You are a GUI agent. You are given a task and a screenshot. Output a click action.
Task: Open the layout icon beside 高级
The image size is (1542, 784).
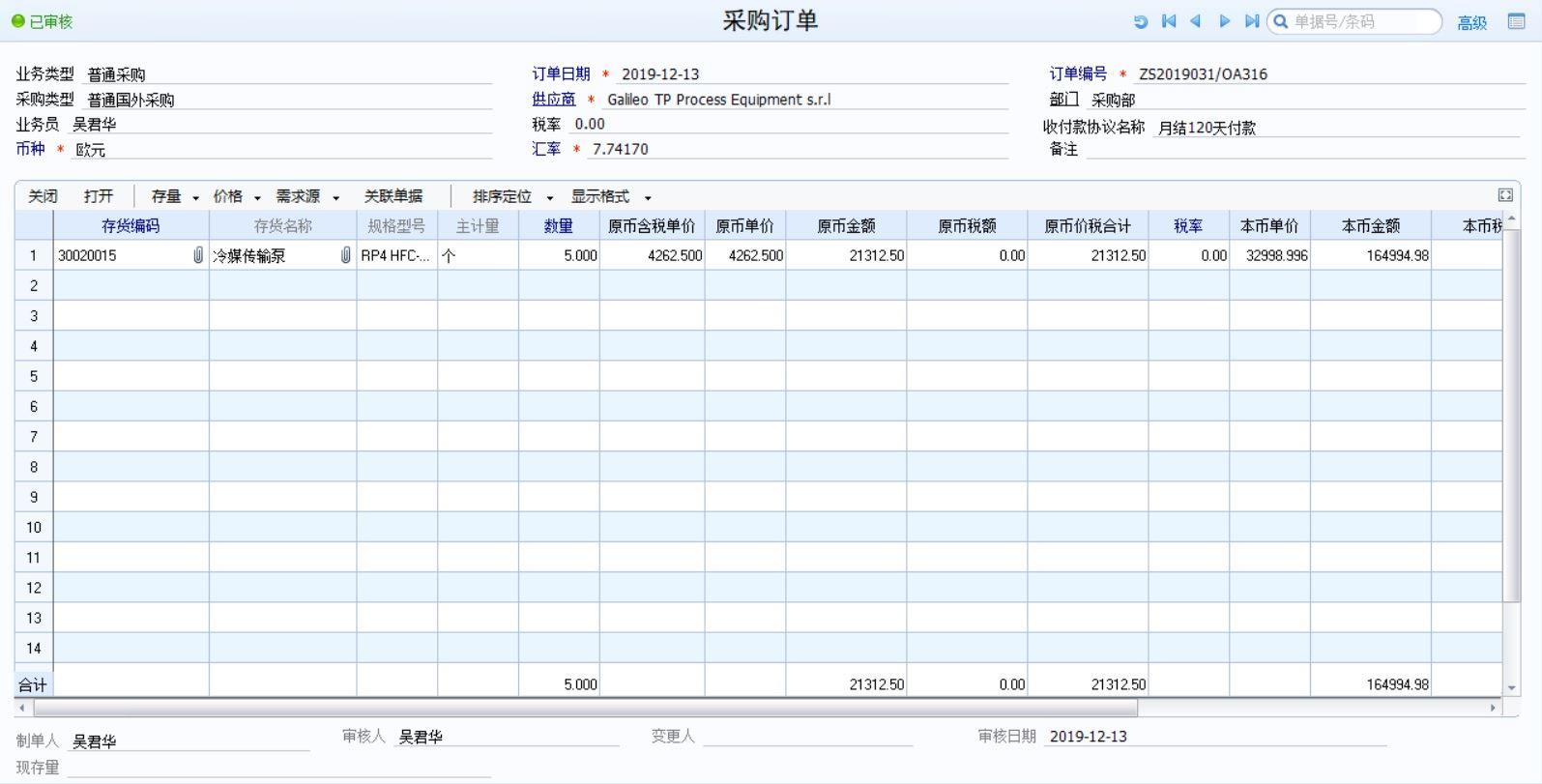[x=1517, y=21]
